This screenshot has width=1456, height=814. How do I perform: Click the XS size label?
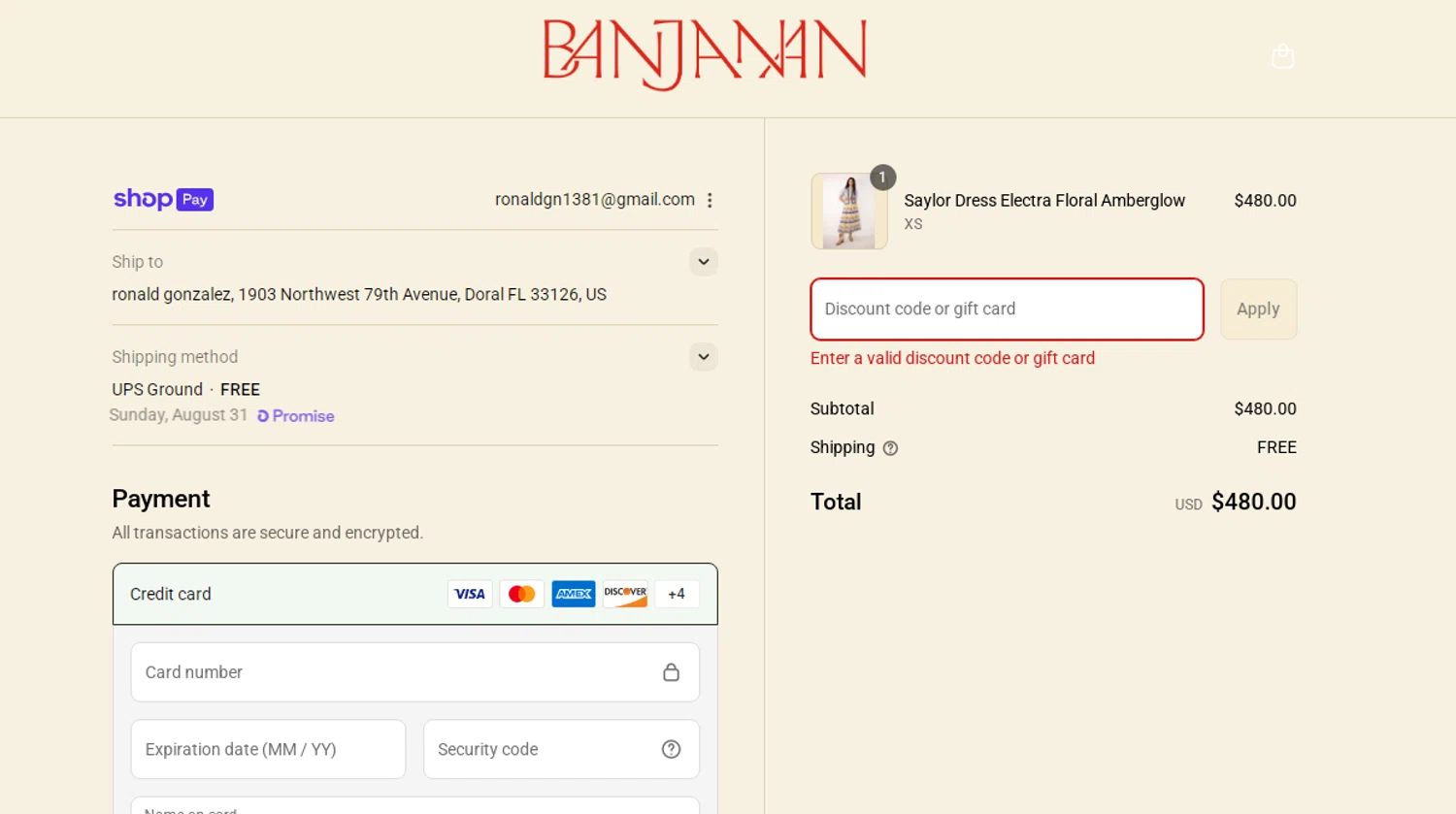[913, 224]
